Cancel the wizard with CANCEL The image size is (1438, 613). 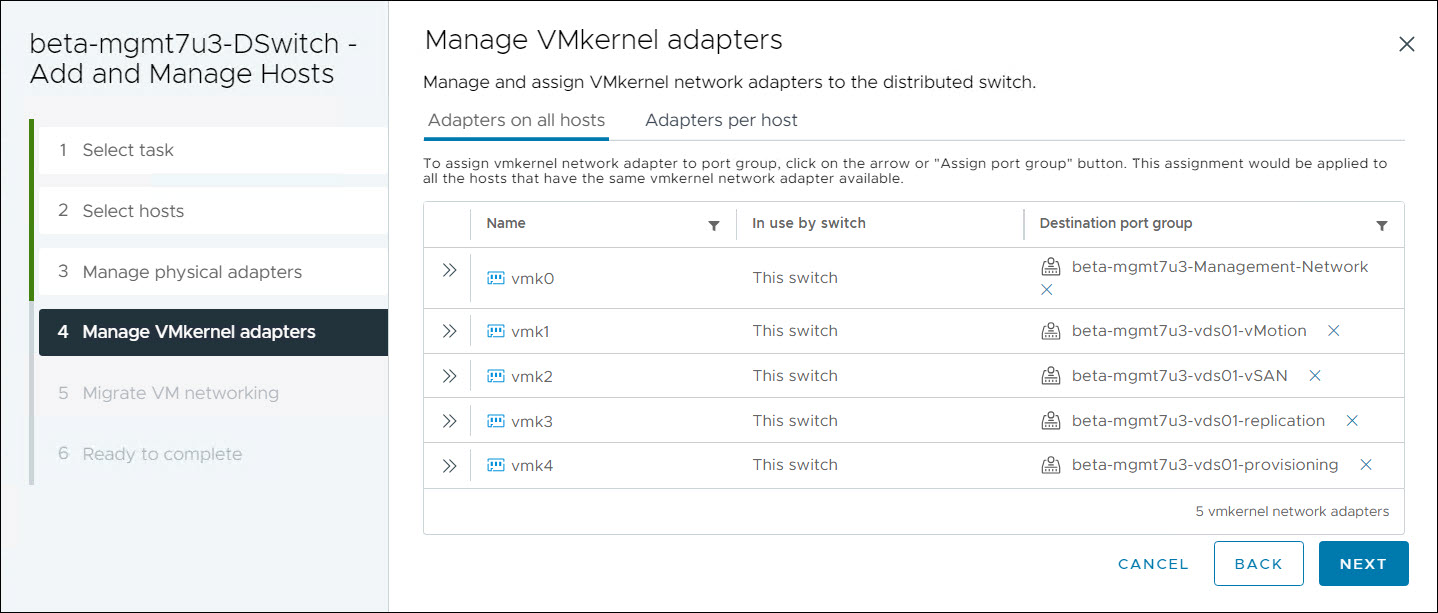(1153, 564)
